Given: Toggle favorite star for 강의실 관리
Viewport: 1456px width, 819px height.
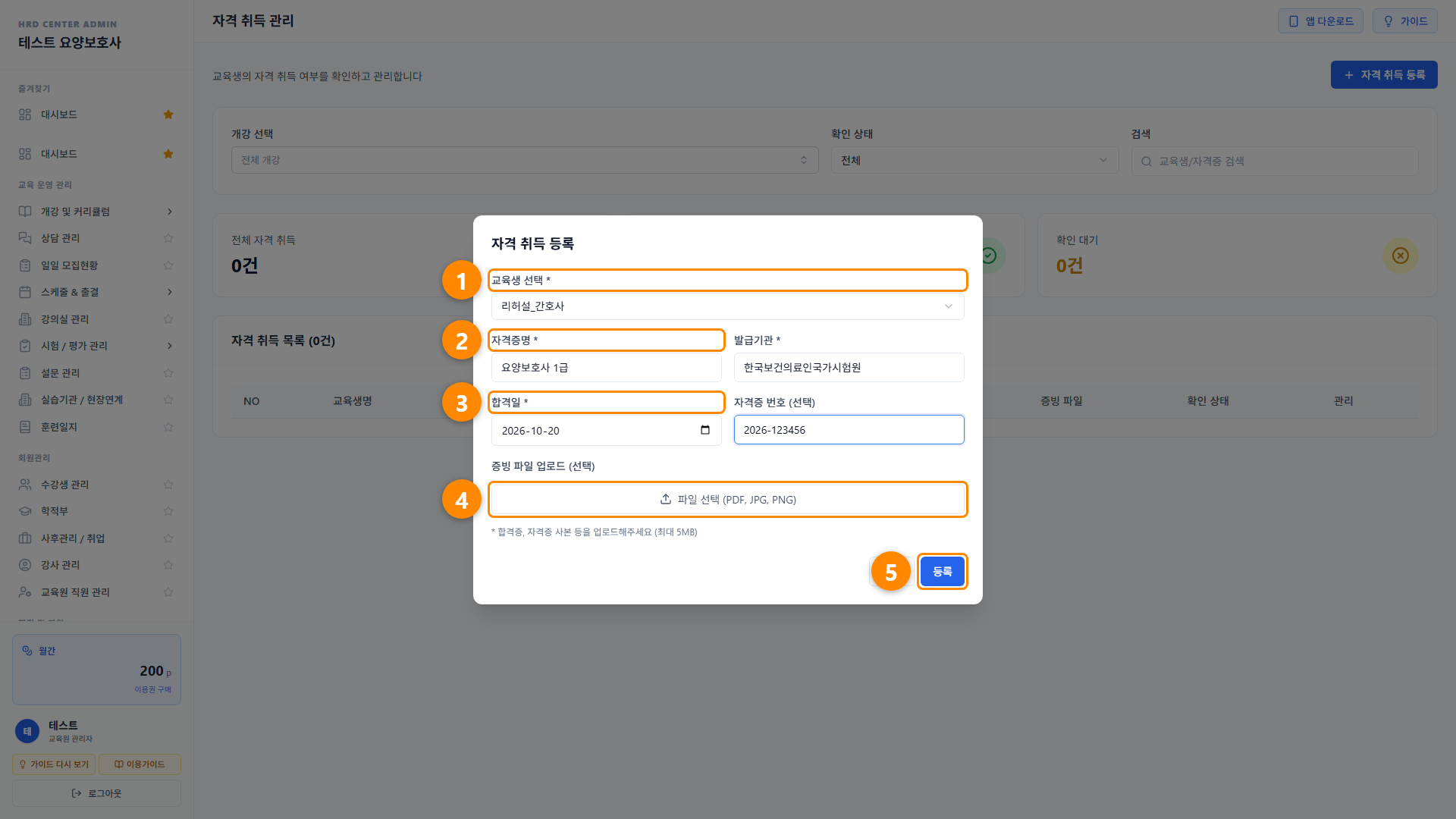Looking at the screenshot, I should (x=168, y=319).
